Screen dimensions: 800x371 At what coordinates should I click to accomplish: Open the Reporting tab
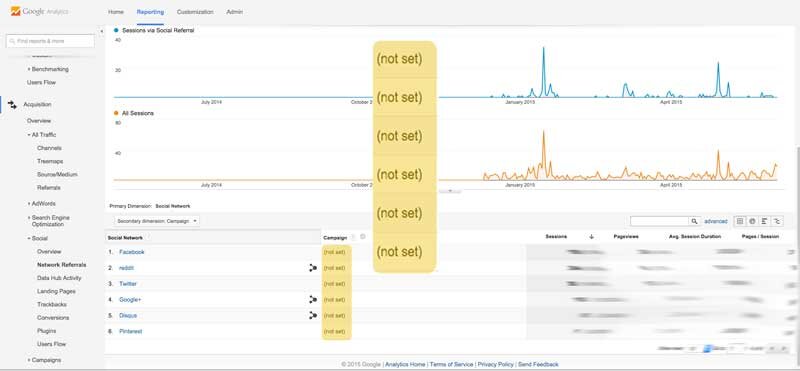point(151,12)
